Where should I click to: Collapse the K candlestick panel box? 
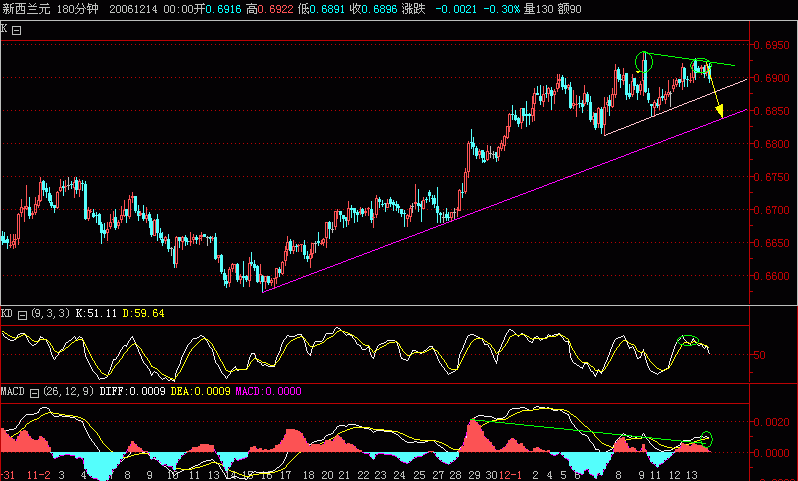click(x=17, y=31)
